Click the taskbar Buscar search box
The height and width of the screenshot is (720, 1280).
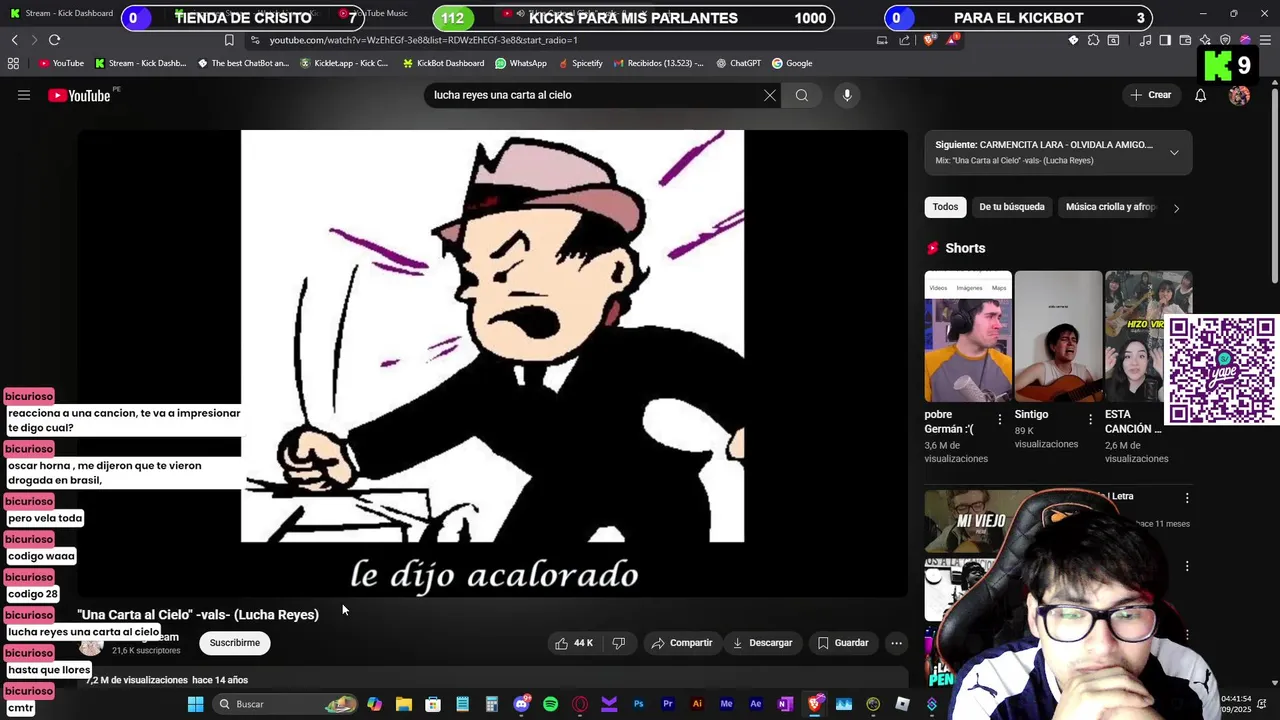pos(287,704)
